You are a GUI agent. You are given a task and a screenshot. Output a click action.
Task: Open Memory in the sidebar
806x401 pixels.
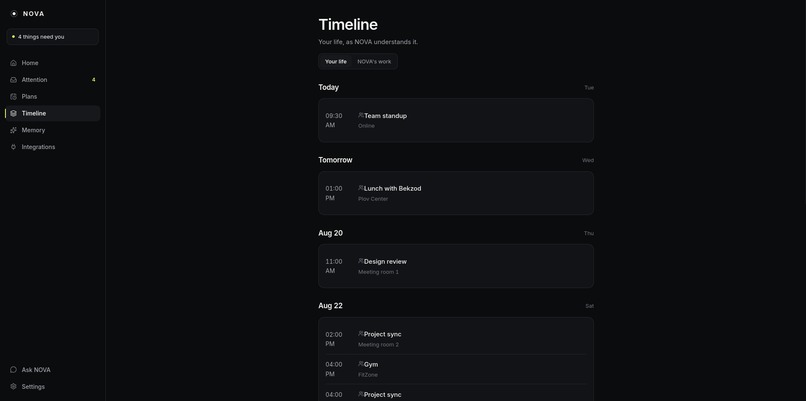[x=52, y=130]
